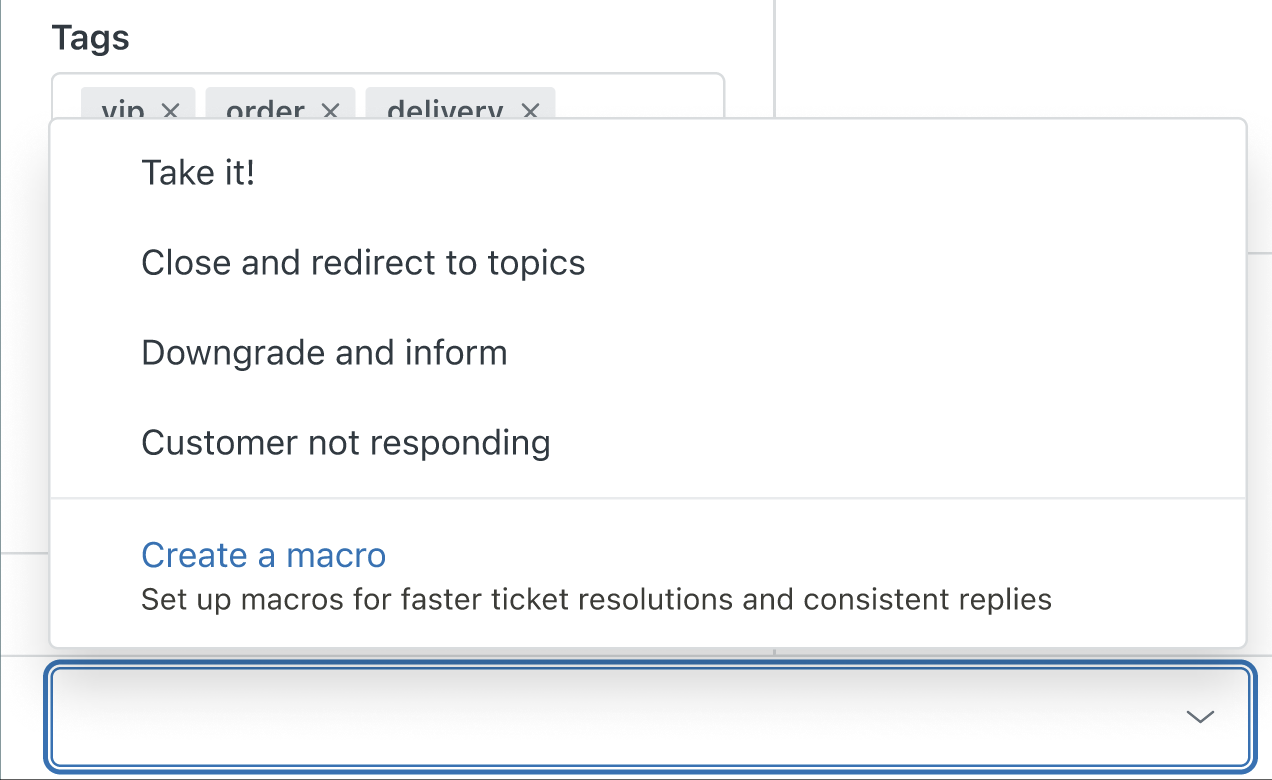The height and width of the screenshot is (780, 1272).
Task: Collapse macro list with the chevron arrow
Action: (x=1199, y=716)
